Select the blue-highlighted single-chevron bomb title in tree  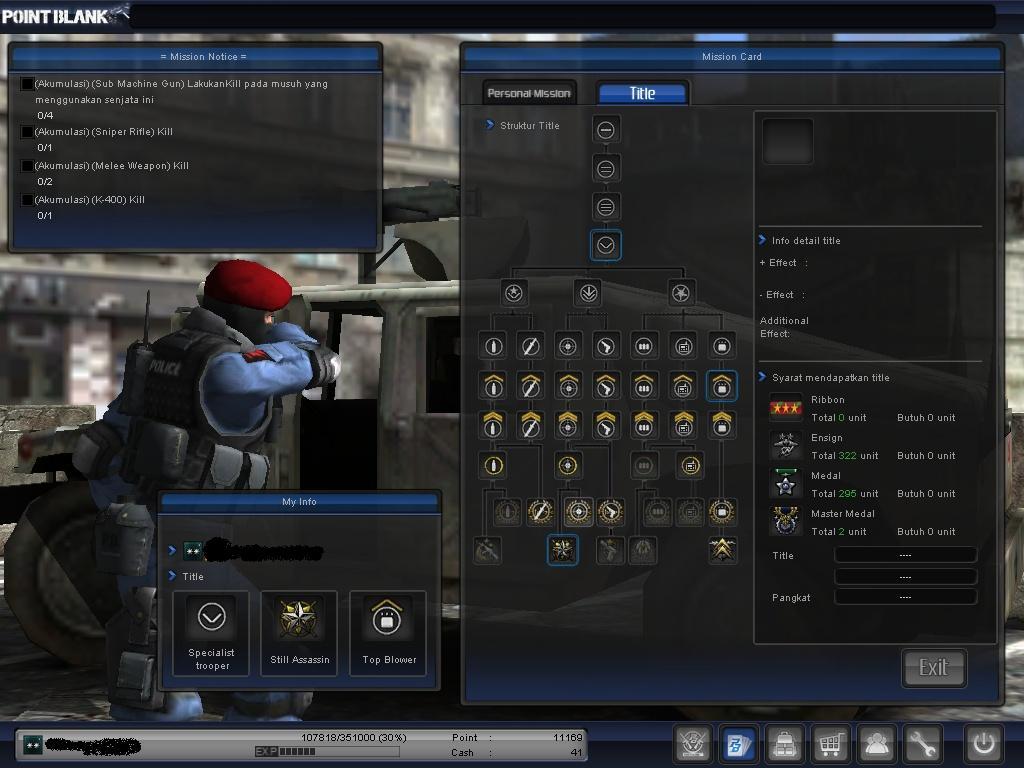point(722,386)
